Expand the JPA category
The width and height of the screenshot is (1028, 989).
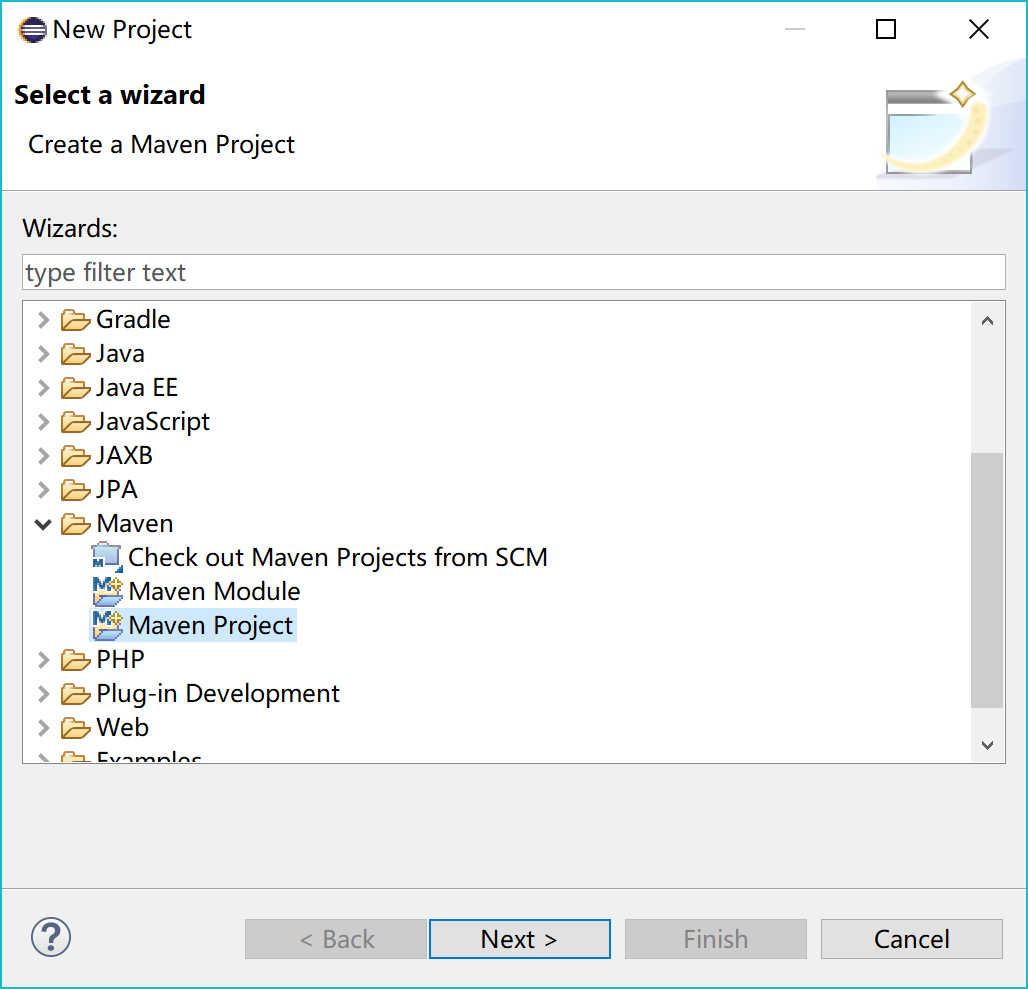pyautogui.click(x=43, y=490)
